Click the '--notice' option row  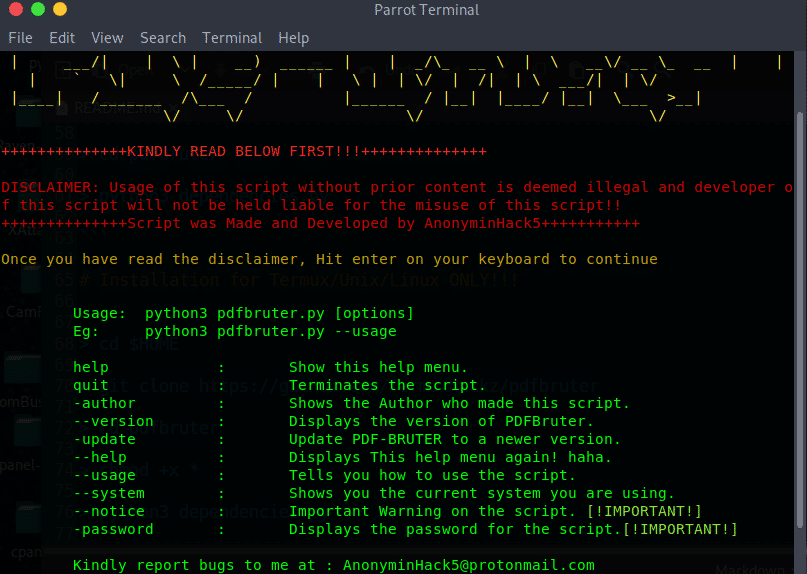[388, 512]
